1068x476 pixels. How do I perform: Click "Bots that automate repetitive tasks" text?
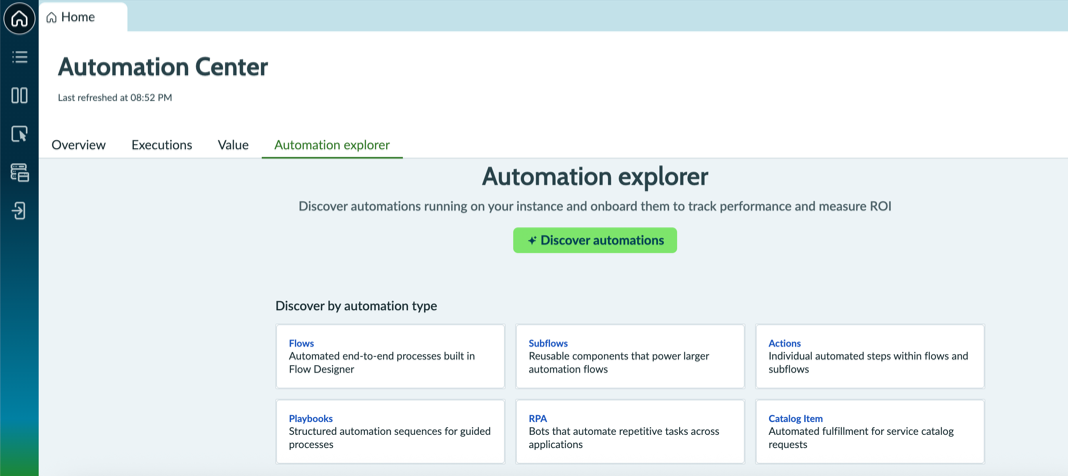click(x=613, y=432)
